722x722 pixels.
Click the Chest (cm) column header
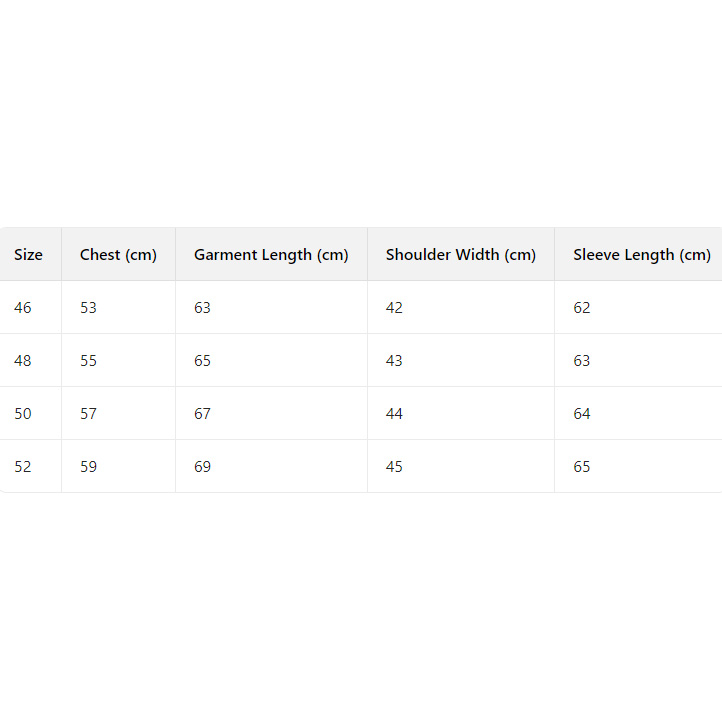click(118, 255)
